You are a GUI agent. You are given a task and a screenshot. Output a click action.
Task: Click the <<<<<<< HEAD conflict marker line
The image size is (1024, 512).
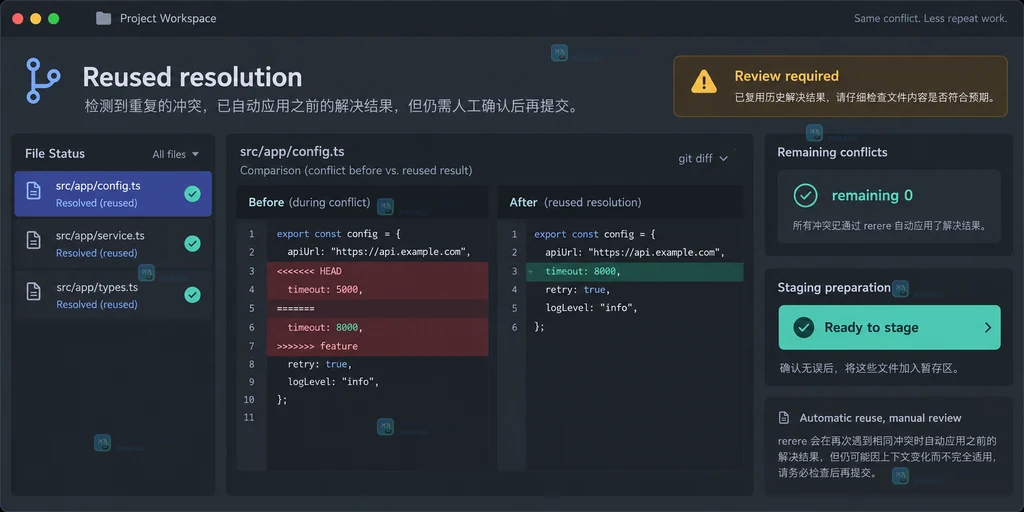(x=377, y=271)
